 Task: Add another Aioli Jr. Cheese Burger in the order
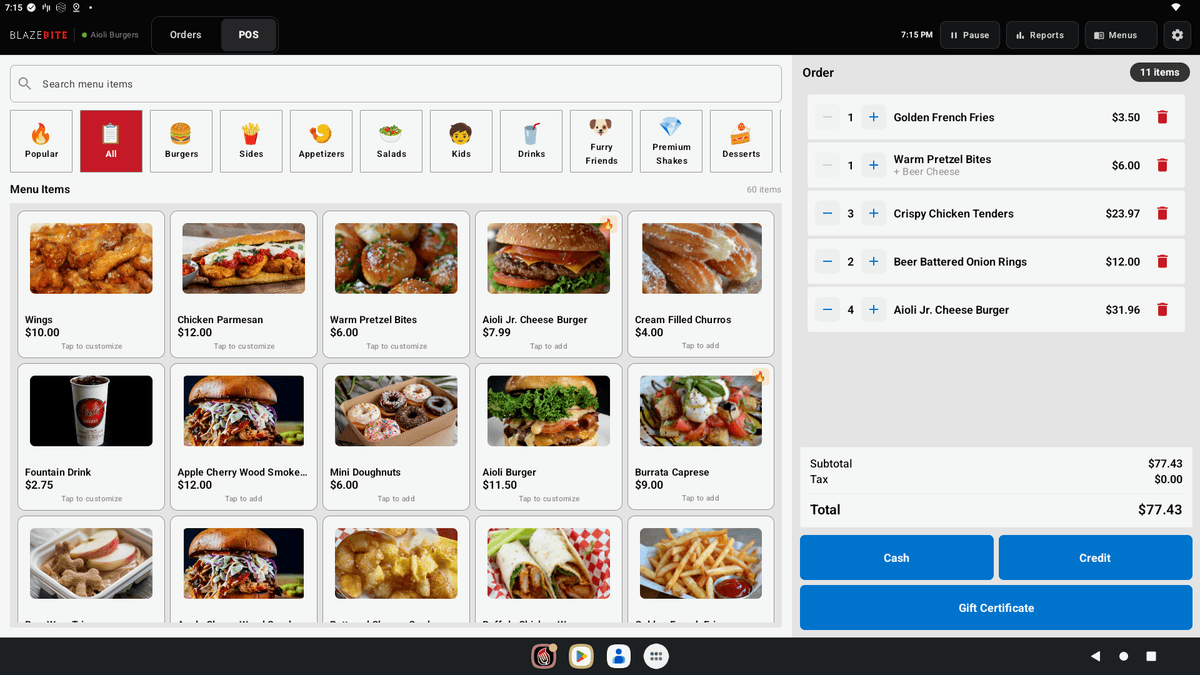873,309
